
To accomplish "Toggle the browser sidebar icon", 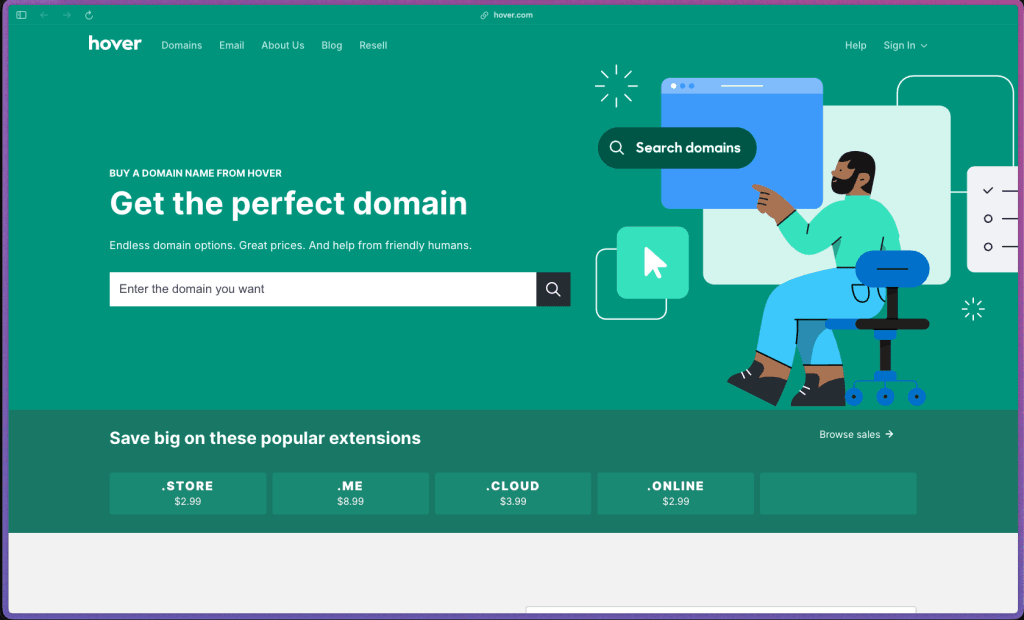I will (x=22, y=15).
